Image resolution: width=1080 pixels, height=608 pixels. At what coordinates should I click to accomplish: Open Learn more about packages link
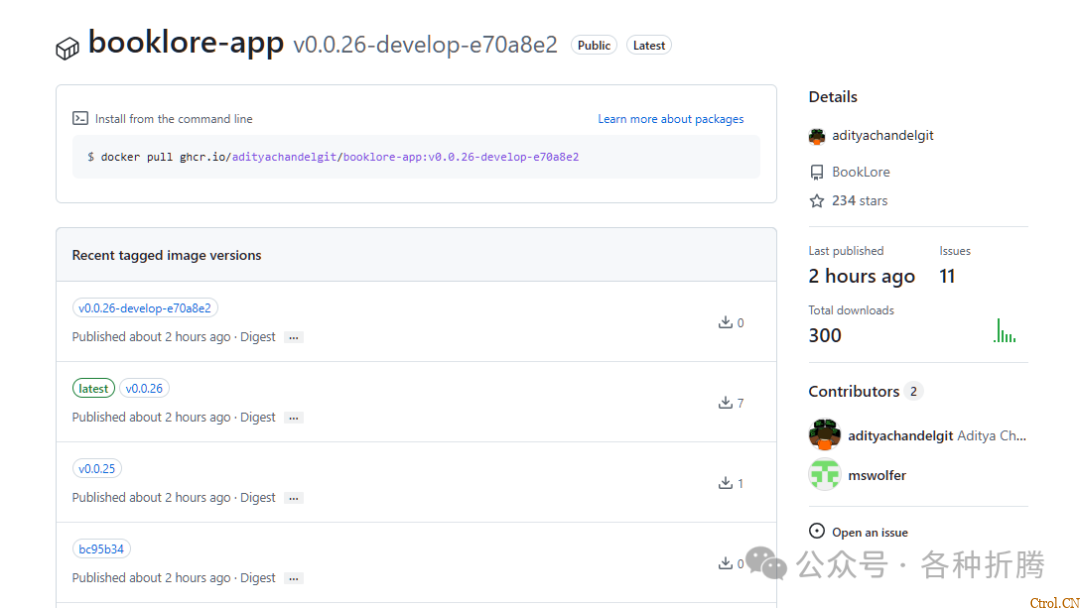point(671,119)
